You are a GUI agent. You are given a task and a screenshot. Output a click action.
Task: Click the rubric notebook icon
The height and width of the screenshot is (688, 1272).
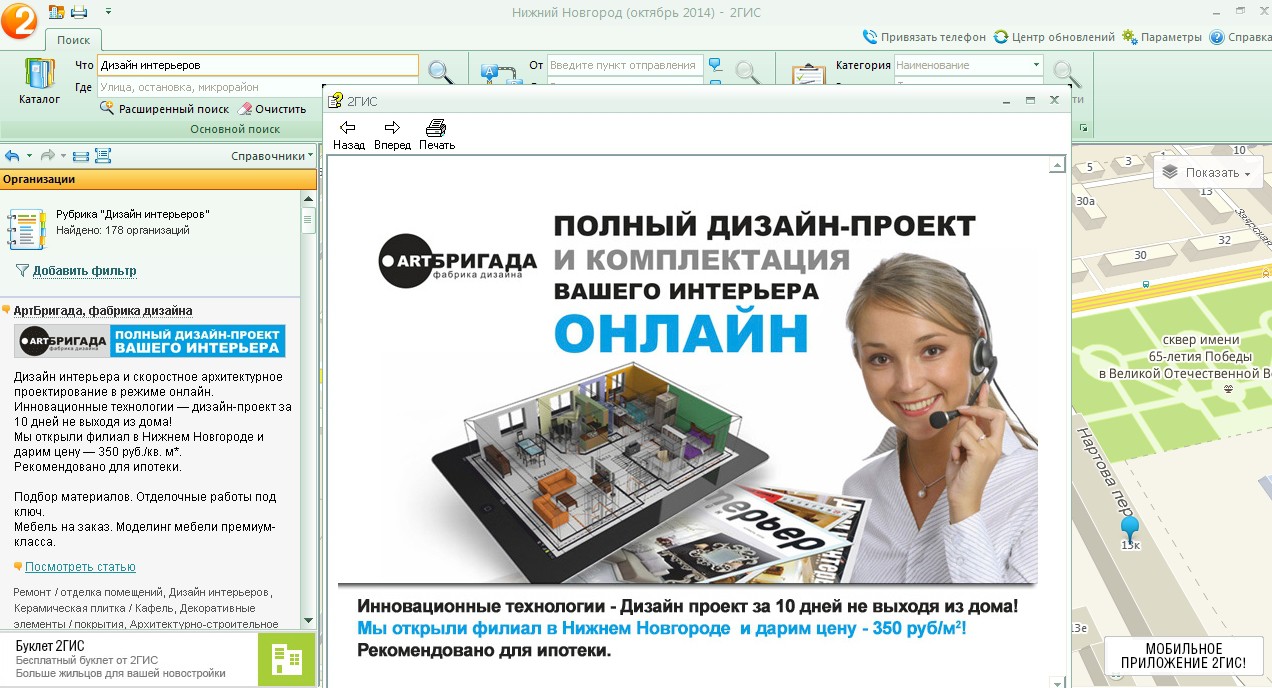click(x=26, y=229)
